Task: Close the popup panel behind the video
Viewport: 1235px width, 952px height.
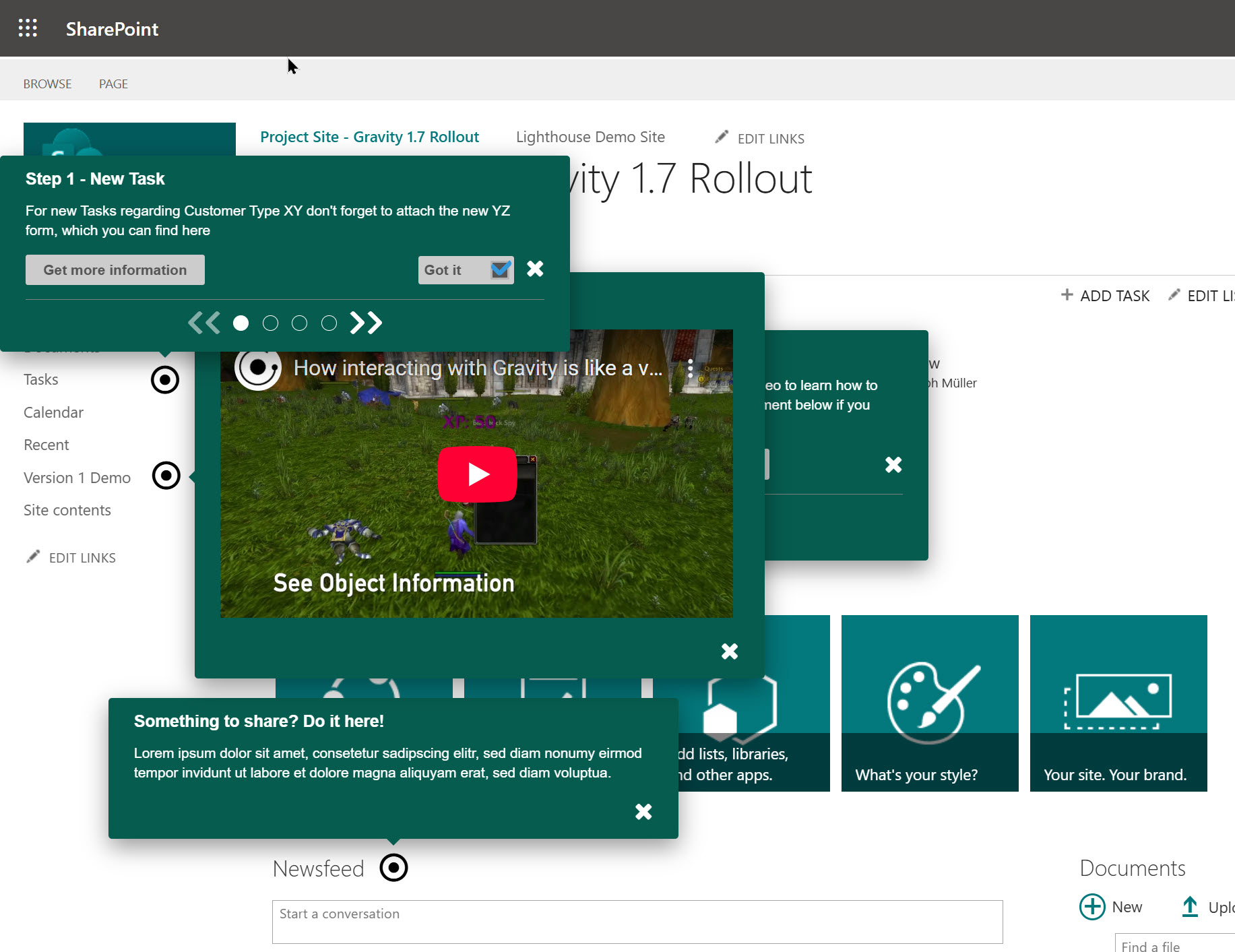Action: coord(893,464)
